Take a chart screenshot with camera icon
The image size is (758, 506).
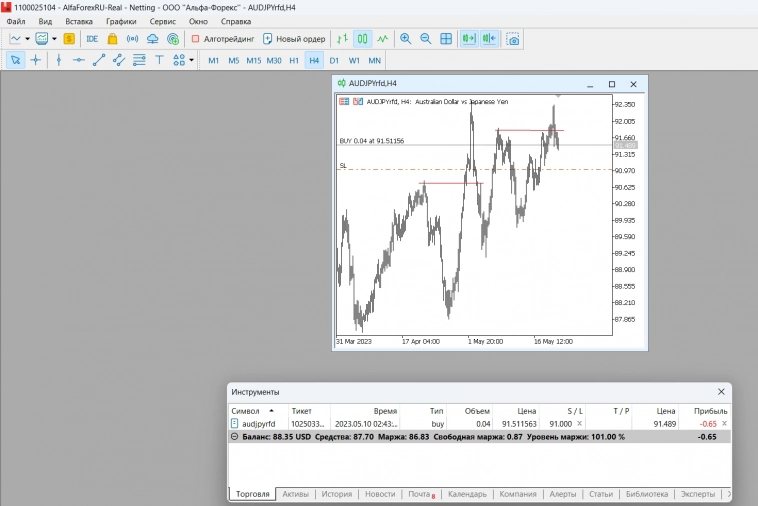coord(513,39)
